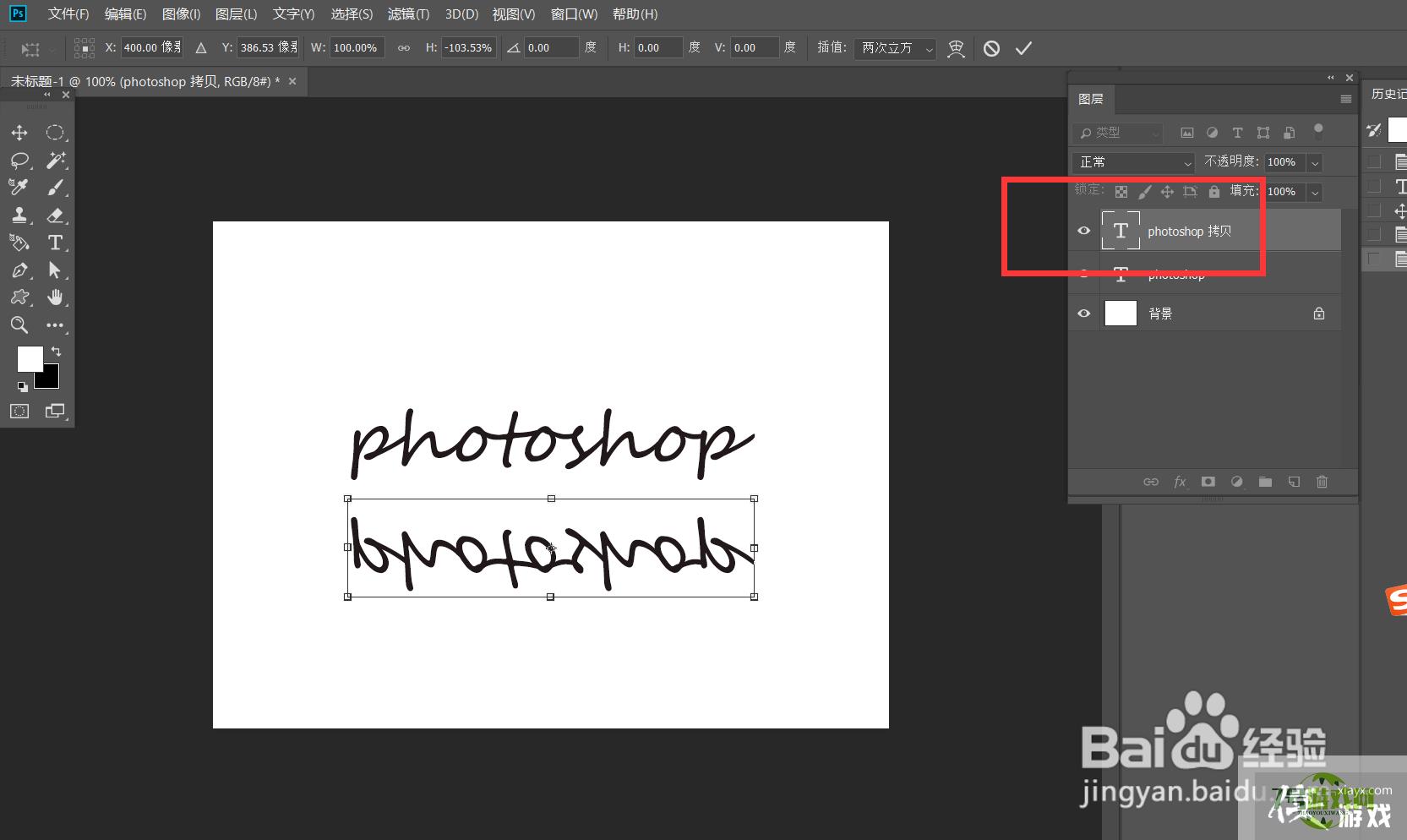The image size is (1407, 840).
Task: Open the Edit Toolbar three-dots menu
Action: (55, 325)
